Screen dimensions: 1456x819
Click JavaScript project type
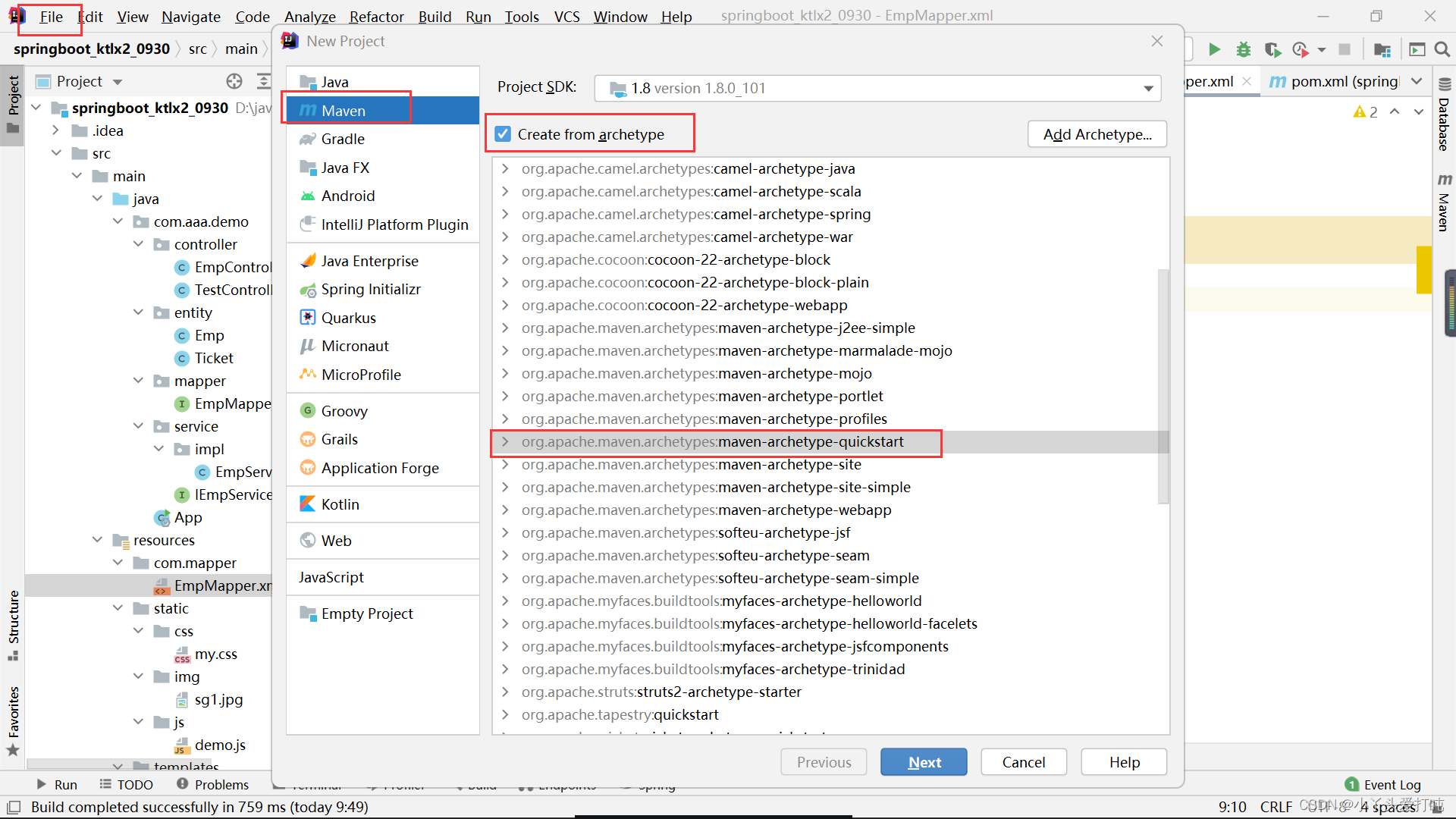pos(383,577)
